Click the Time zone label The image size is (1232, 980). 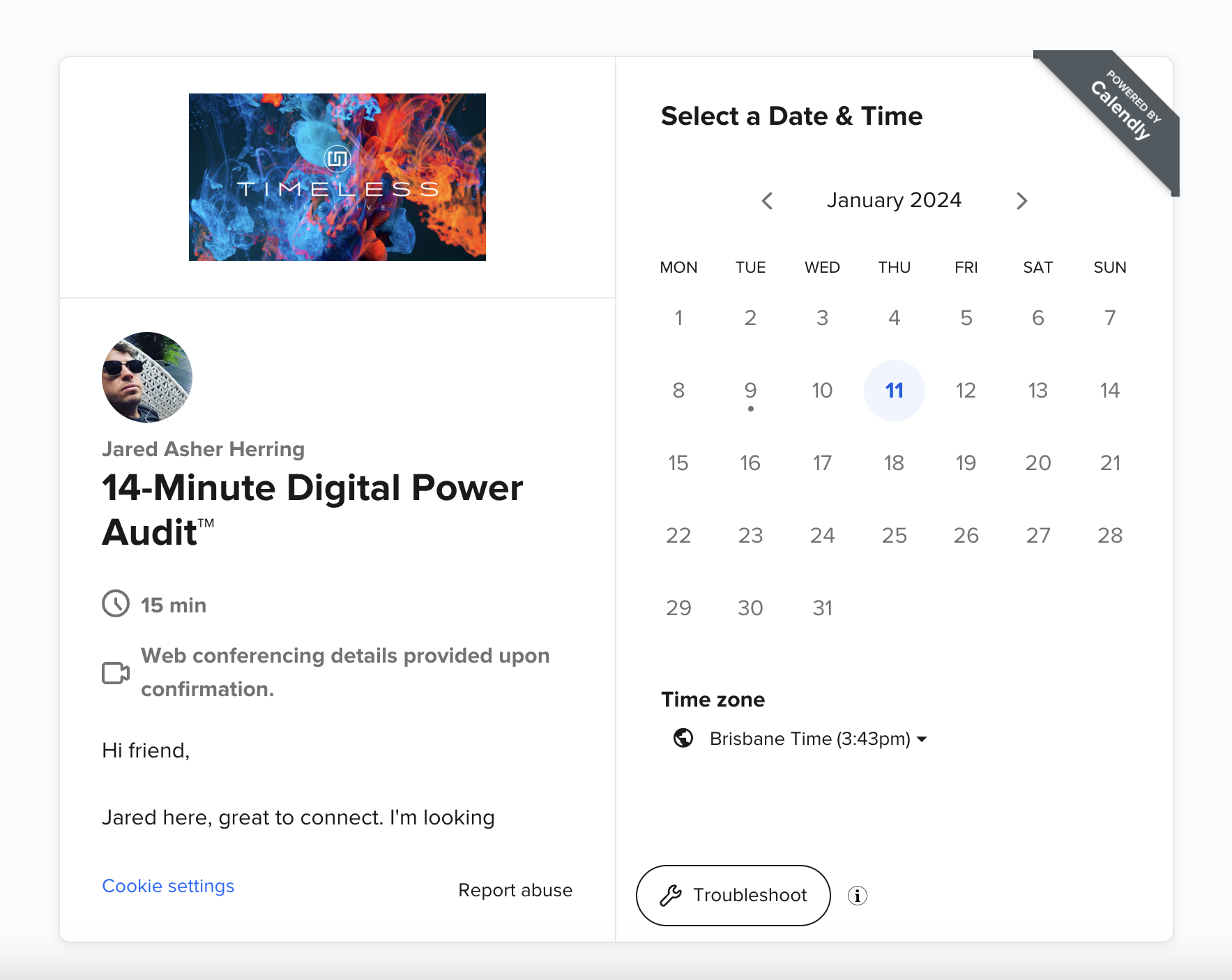click(713, 700)
